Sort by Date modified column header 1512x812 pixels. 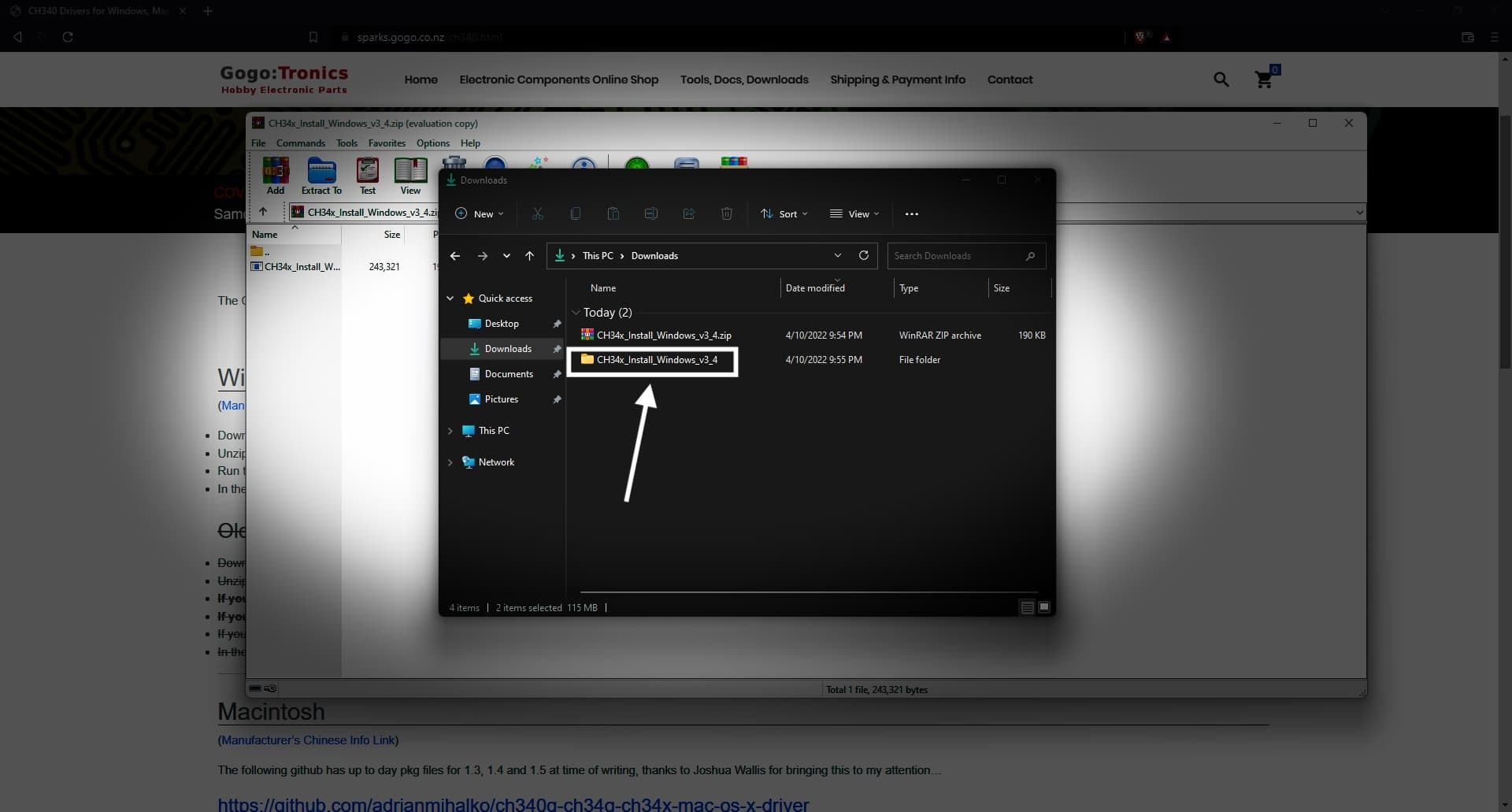click(x=815, y=288)
